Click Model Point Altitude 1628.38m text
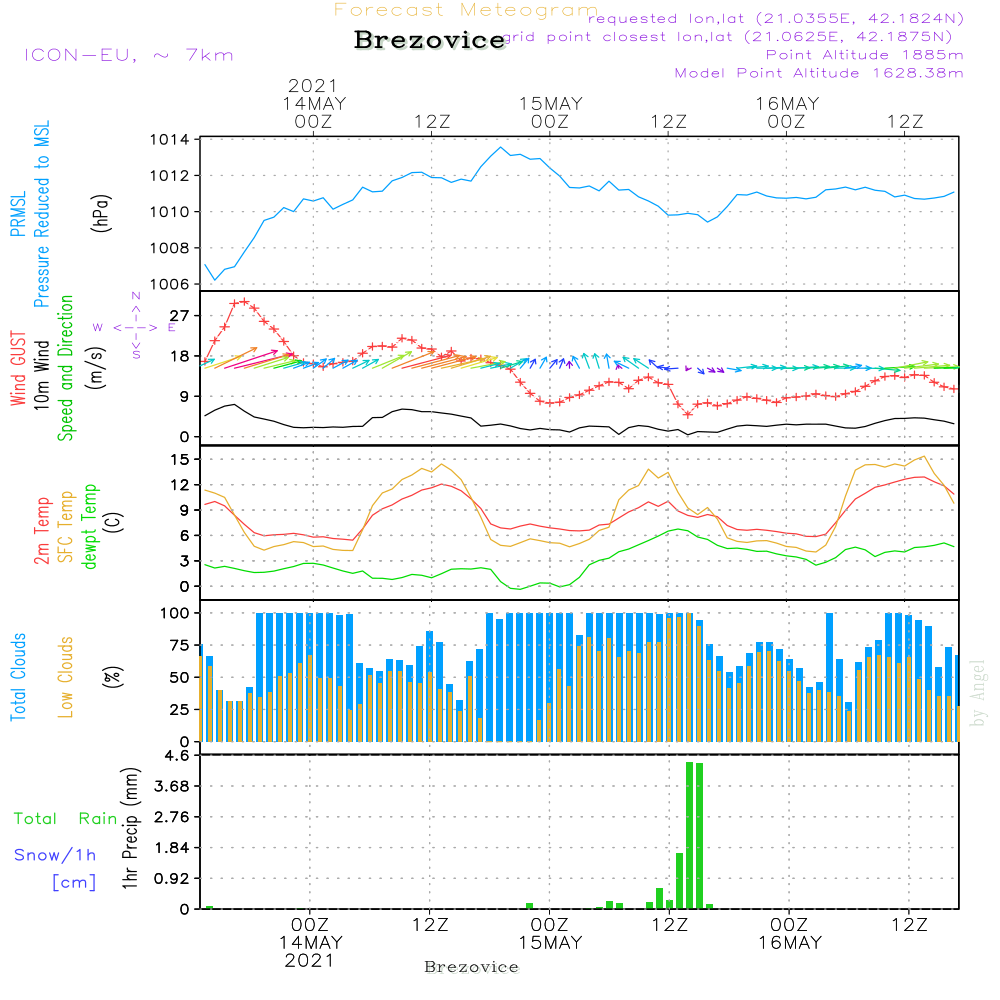This screenshot has height=1000, width=1000. [x=819, y=73]
